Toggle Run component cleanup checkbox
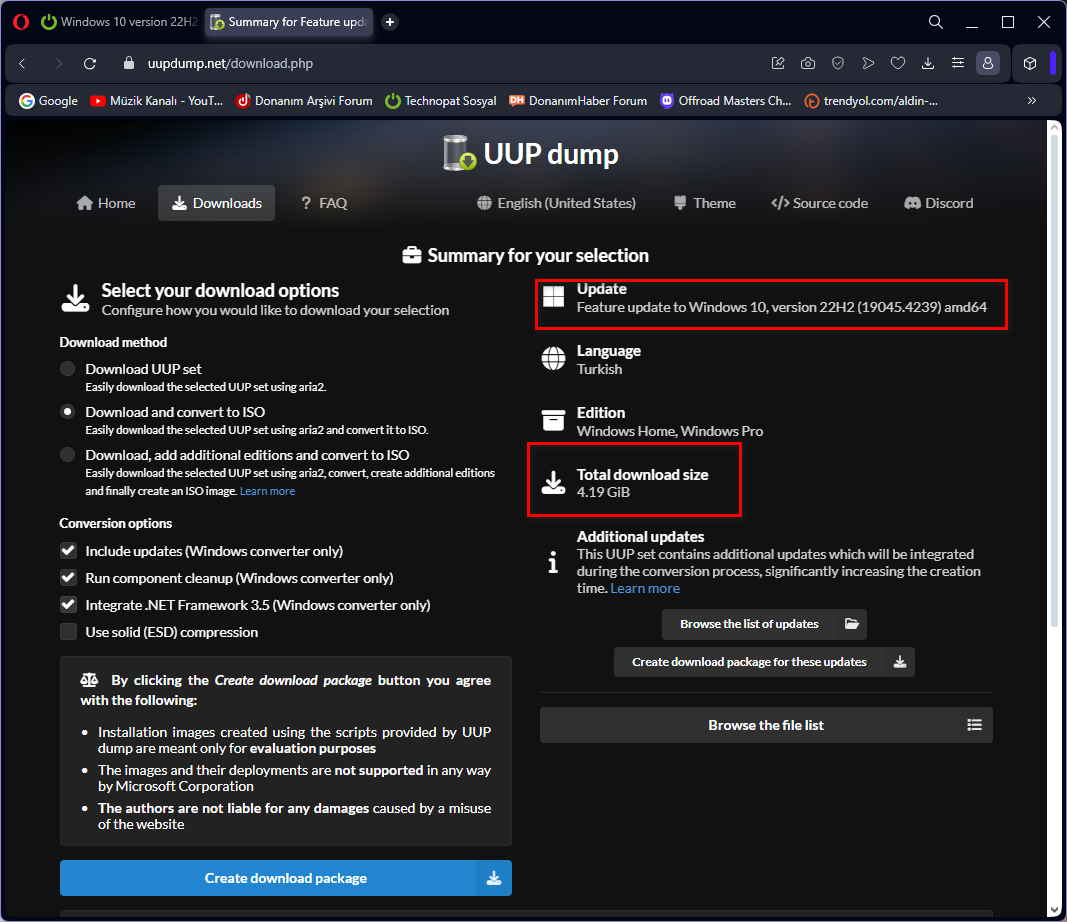This screenshot has height=922, width=1067. pyautogui.click(x=68, y=578)
